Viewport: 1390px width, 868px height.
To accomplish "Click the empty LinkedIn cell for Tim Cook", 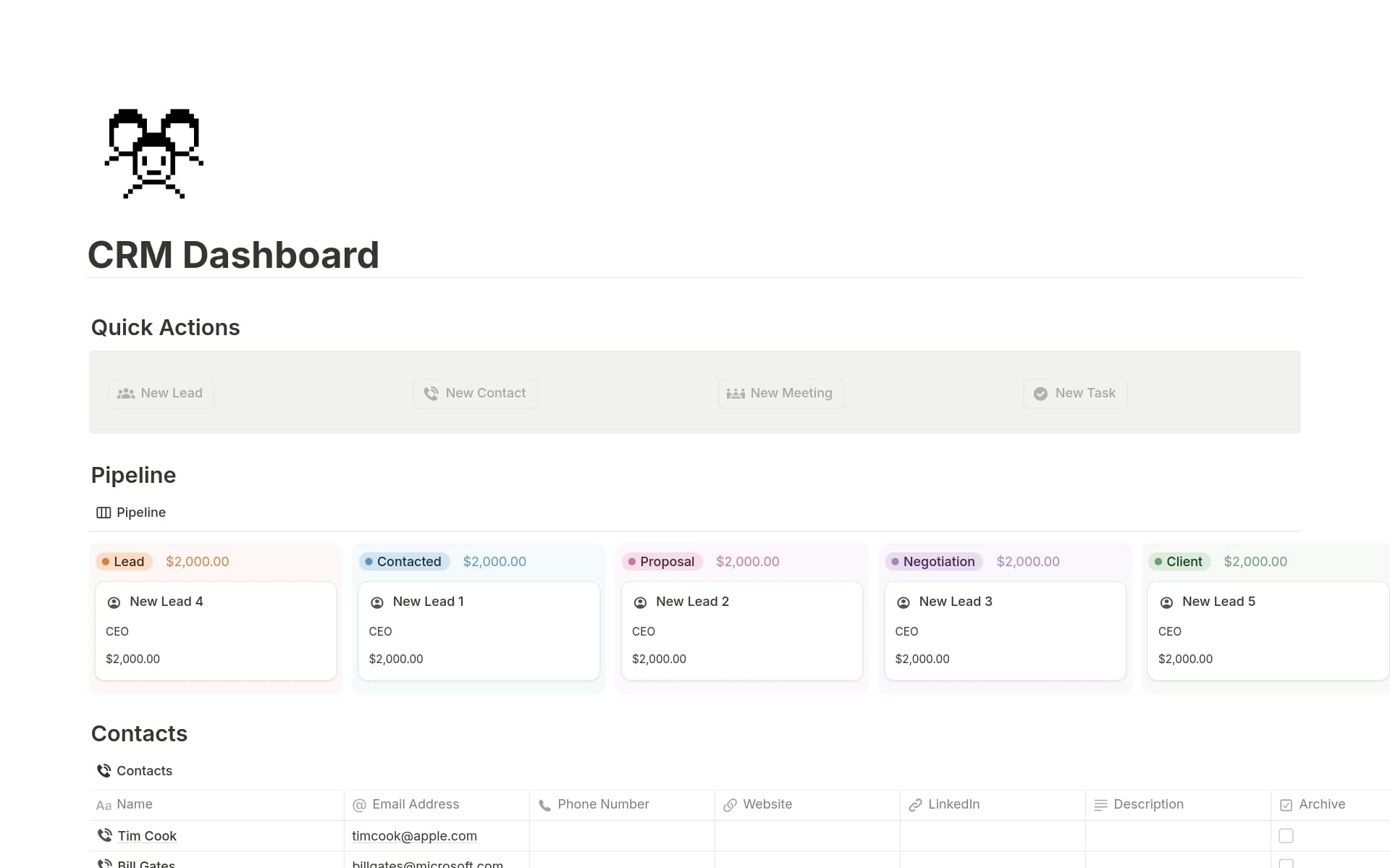I will coord(993,836).
